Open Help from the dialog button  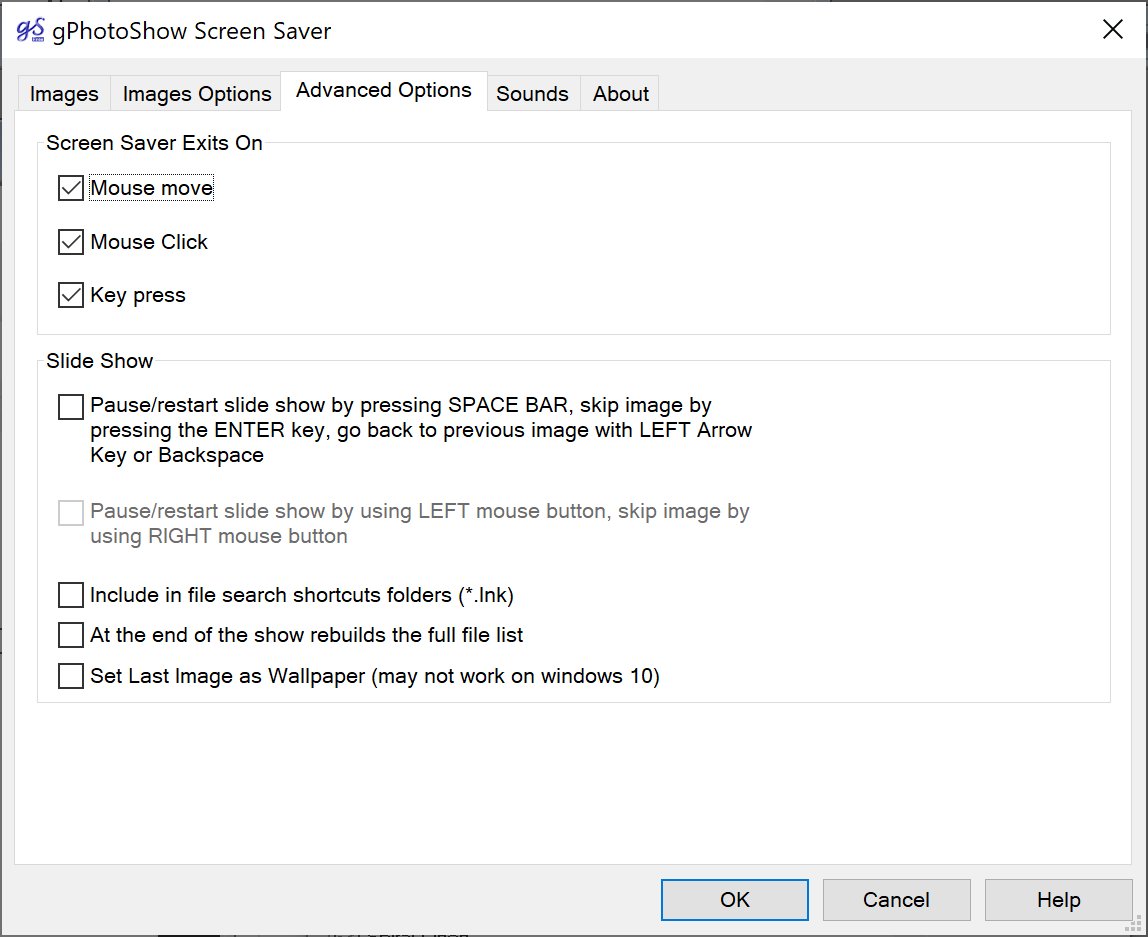click(1058, 900)
